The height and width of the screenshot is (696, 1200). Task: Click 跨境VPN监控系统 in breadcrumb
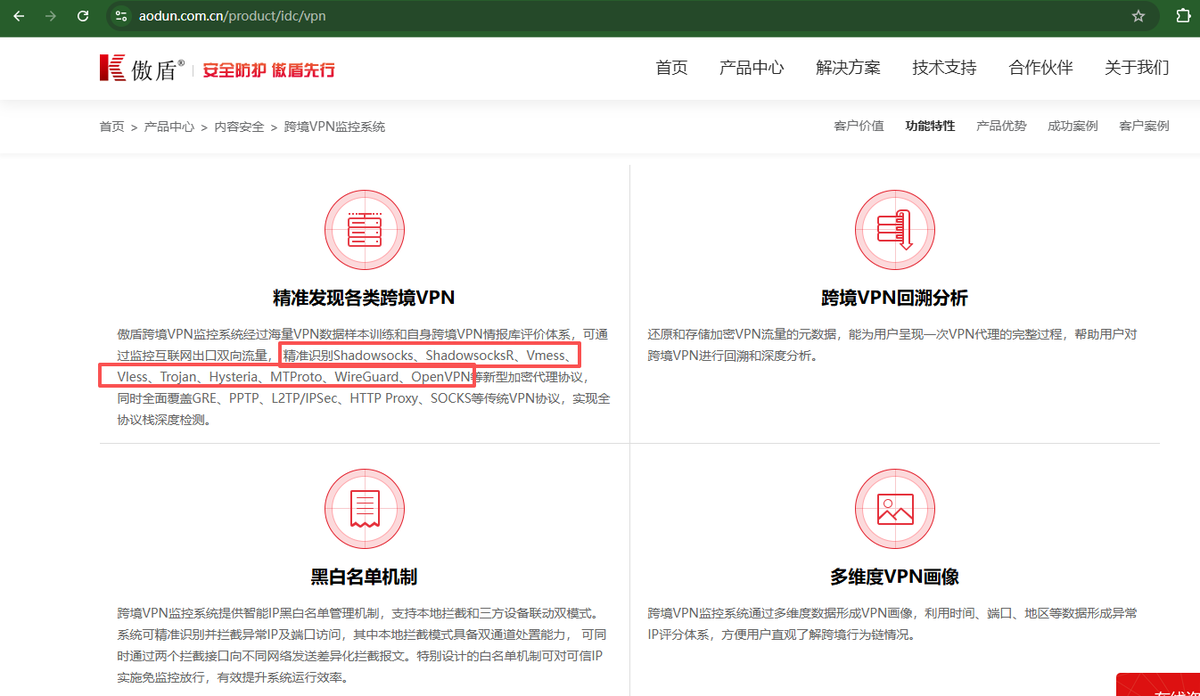pos(334,127)
